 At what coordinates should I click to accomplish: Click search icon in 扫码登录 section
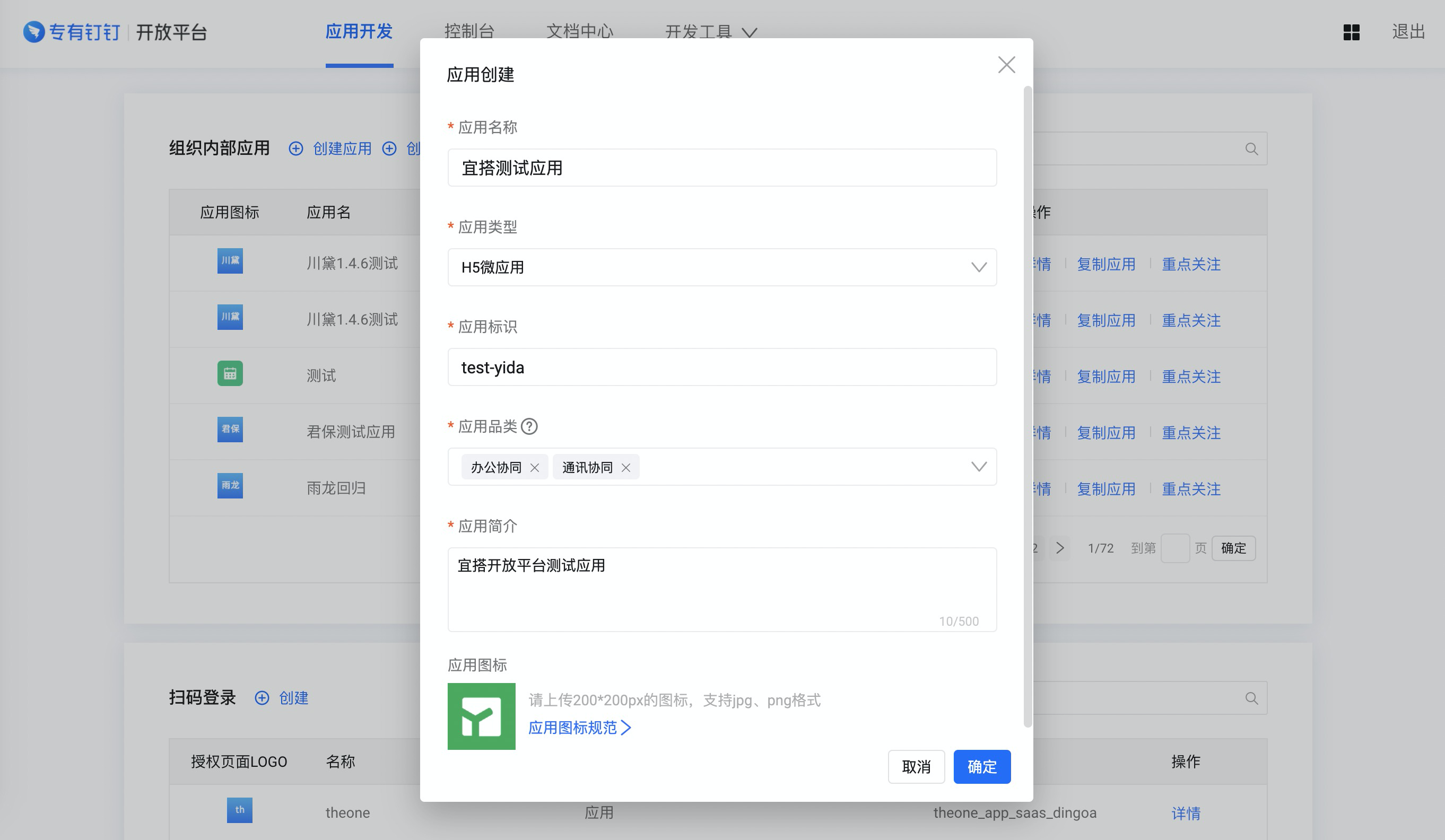click(x=1251, y=698)
